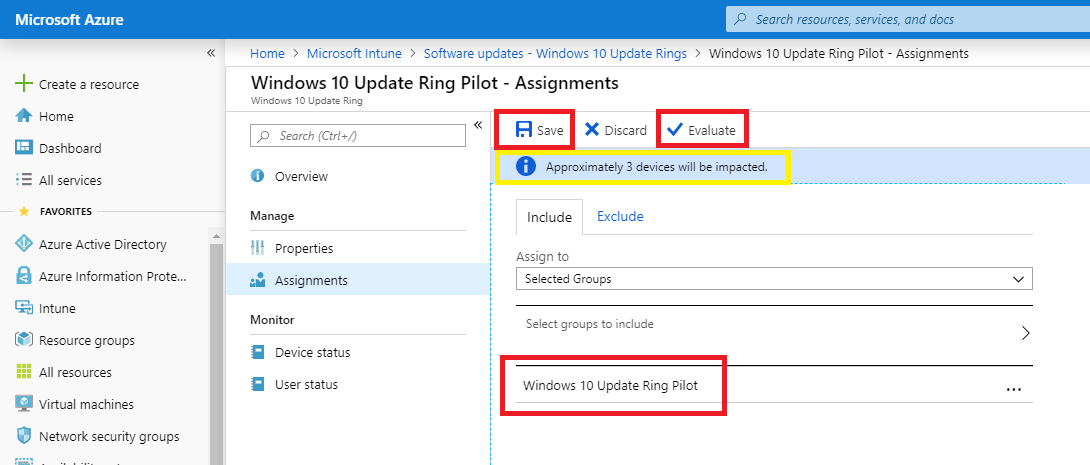This screenshot has width=1090, height=465.
Task: Click the Microsoft Intune breadcrumb link
Action: (355, 54)
